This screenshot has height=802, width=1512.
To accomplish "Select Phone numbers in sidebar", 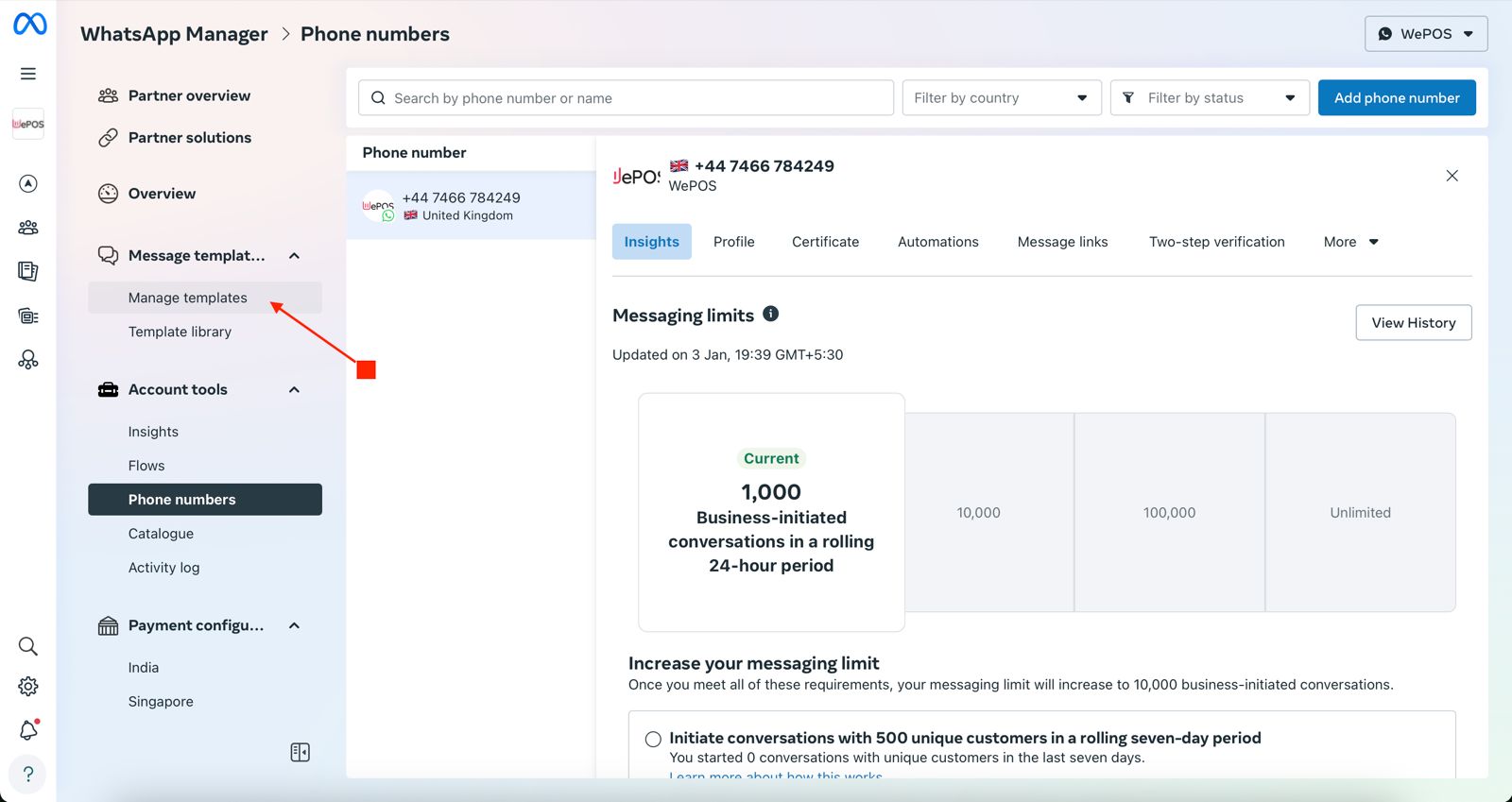I will [205, 500].
